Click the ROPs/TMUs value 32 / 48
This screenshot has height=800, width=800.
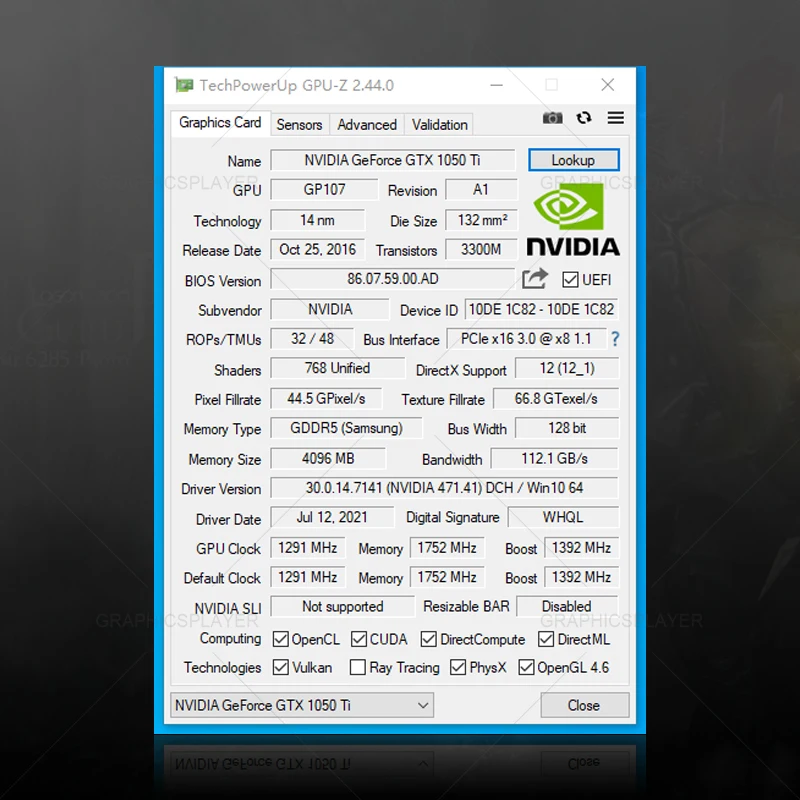click(312, 339)
